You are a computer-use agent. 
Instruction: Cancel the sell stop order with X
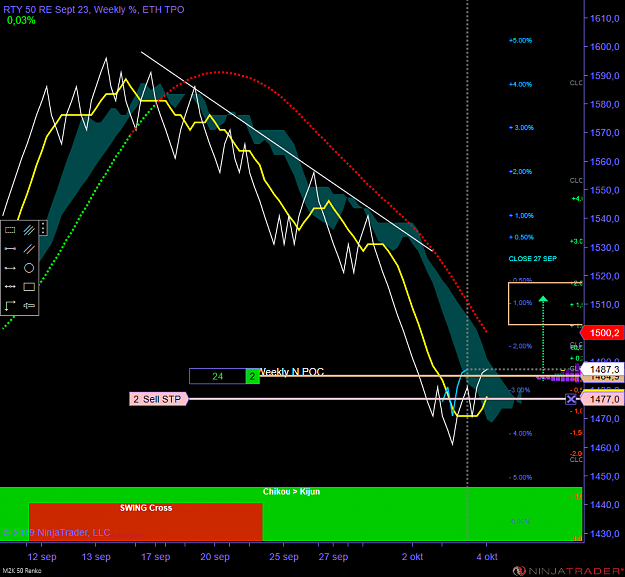(571, 399)
